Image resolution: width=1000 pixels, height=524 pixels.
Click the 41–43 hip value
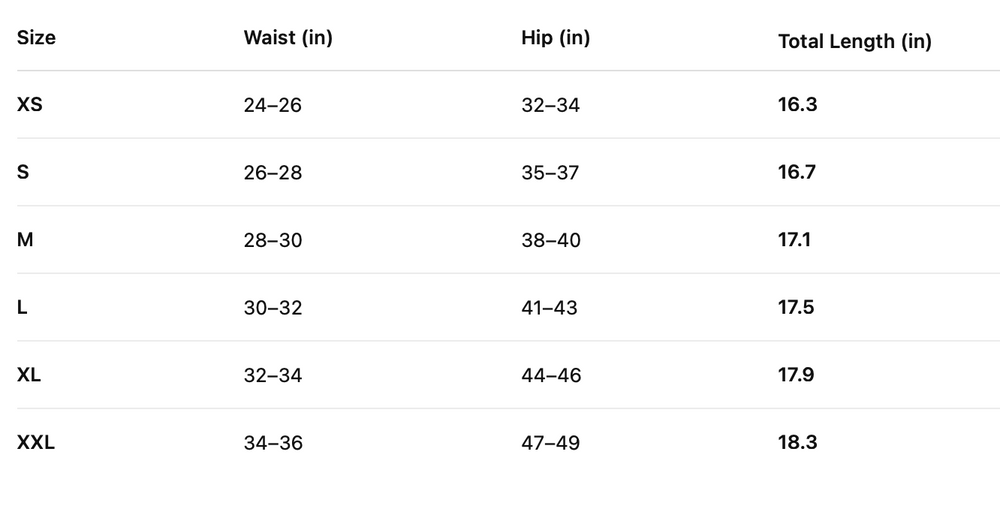pyautogui.click(x=549, y=308)
